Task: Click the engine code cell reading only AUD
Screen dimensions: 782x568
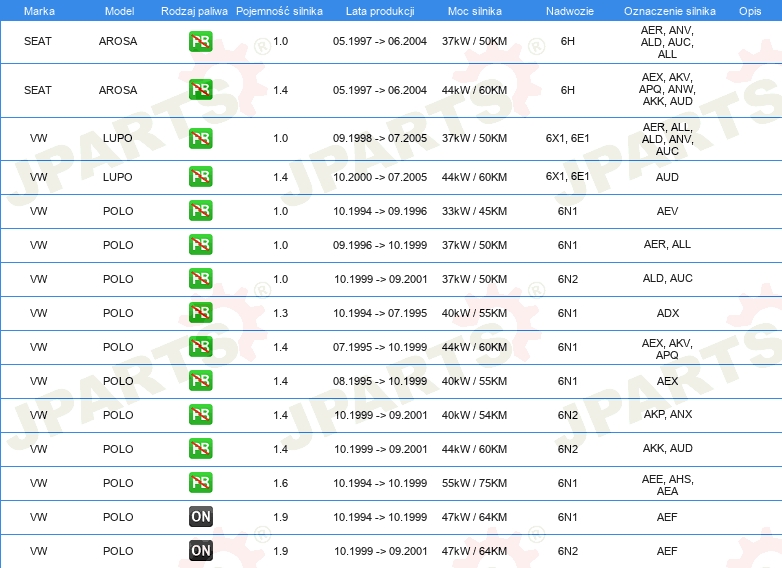Action: 667,177
